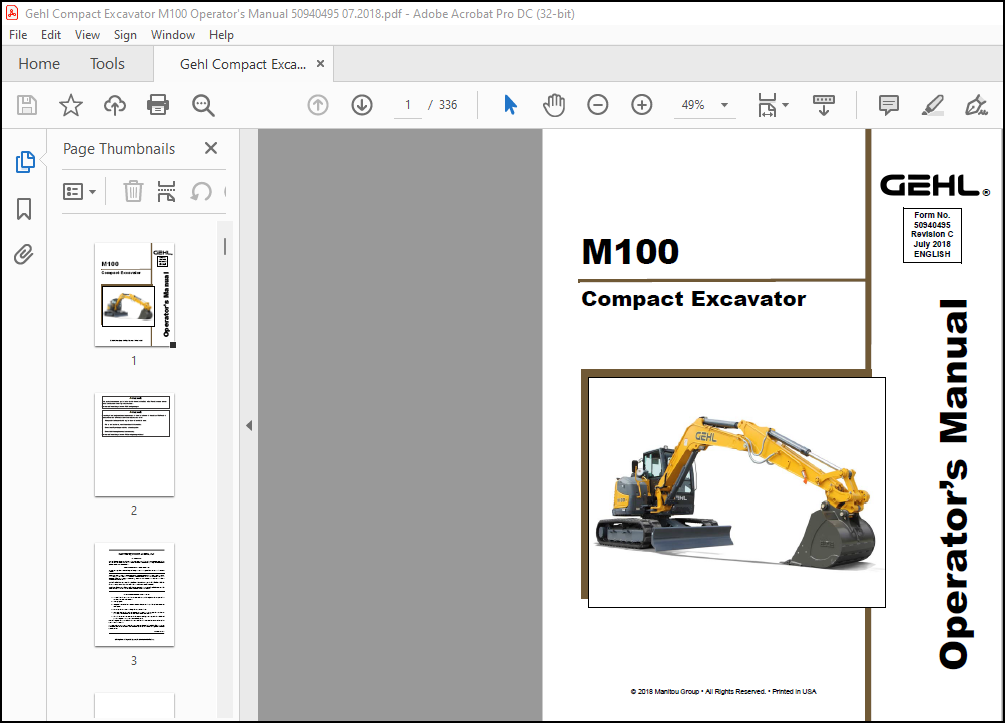Add the document to starred files
This screenshot has width=1005, height=723.
pos(71,104)
